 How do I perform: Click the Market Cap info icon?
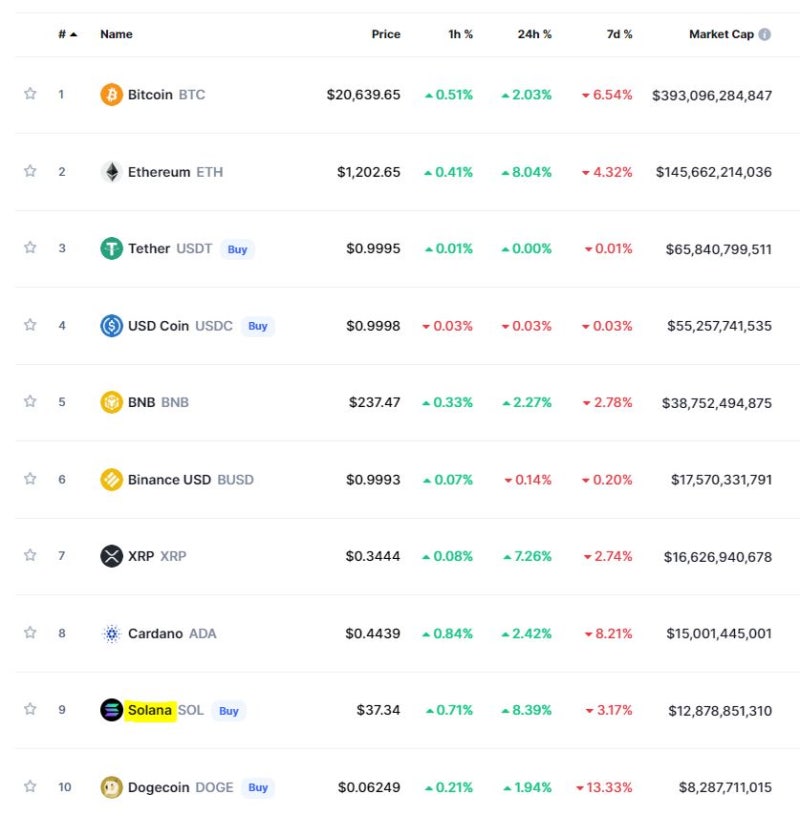click(x=765, y=34)
